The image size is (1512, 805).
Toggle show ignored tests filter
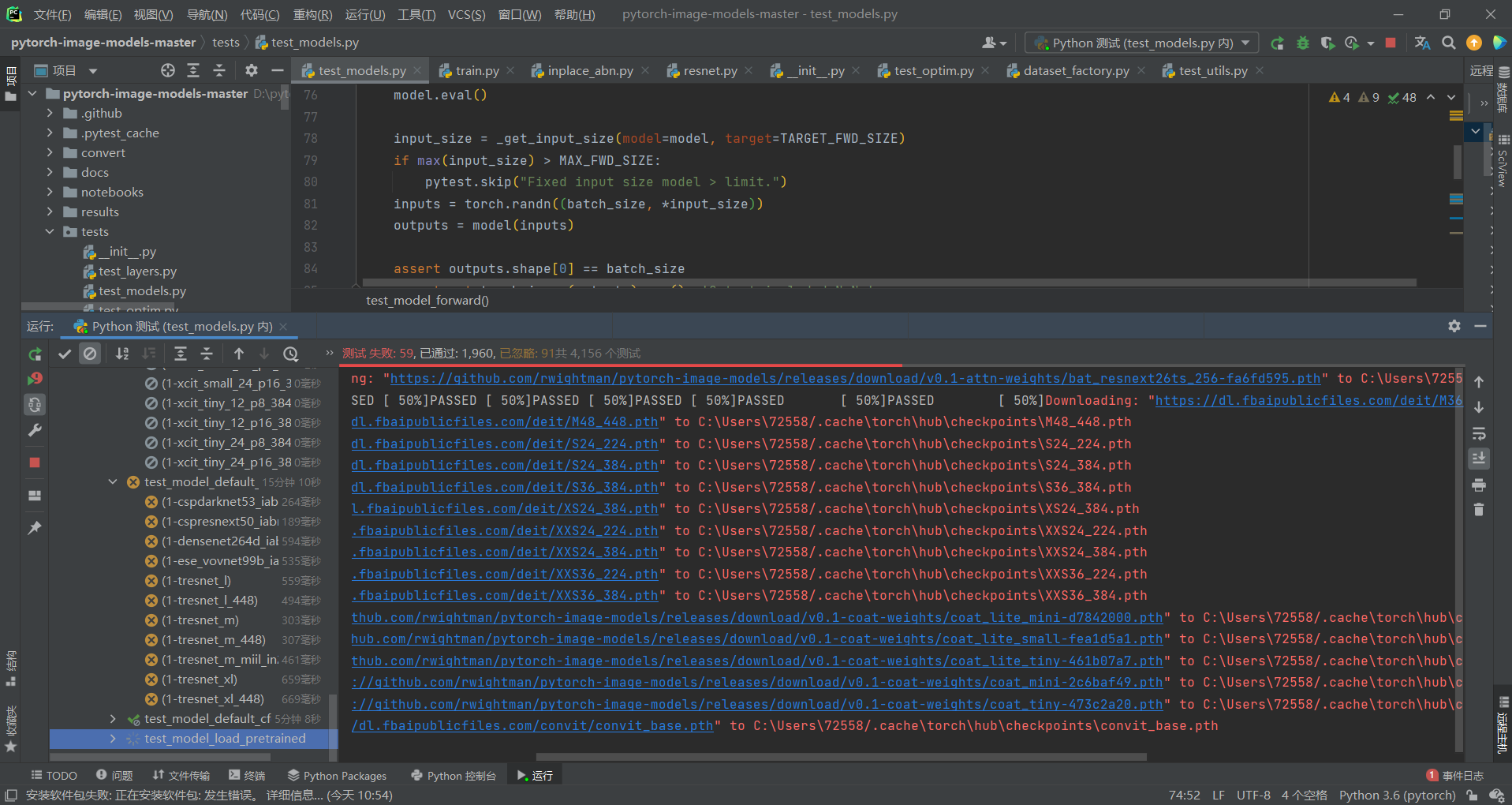(90, 354)
